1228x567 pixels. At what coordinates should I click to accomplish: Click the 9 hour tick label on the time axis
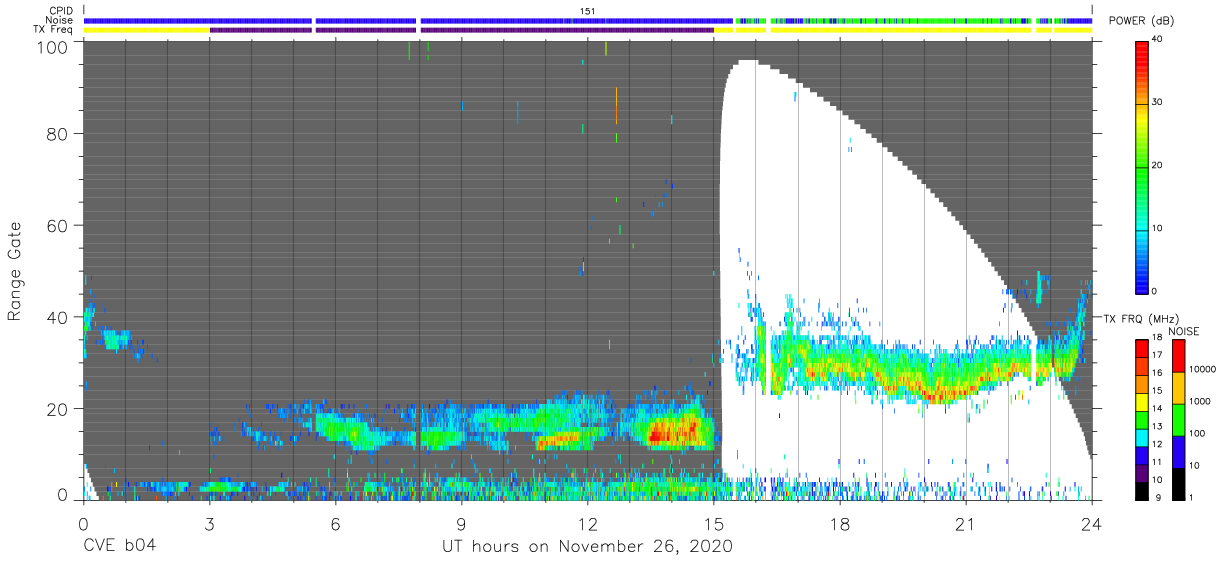click(x=461, y=522)
